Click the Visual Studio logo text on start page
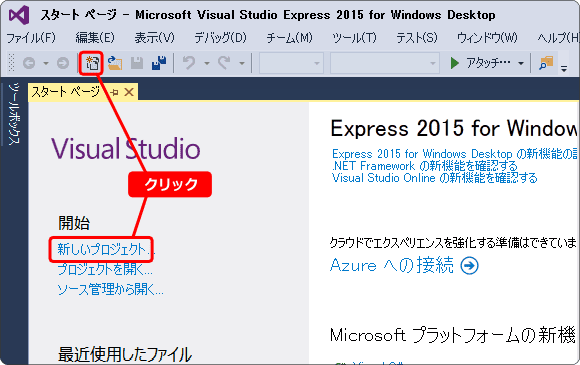This screenshot has width=580, height=365. coord(126,149)
